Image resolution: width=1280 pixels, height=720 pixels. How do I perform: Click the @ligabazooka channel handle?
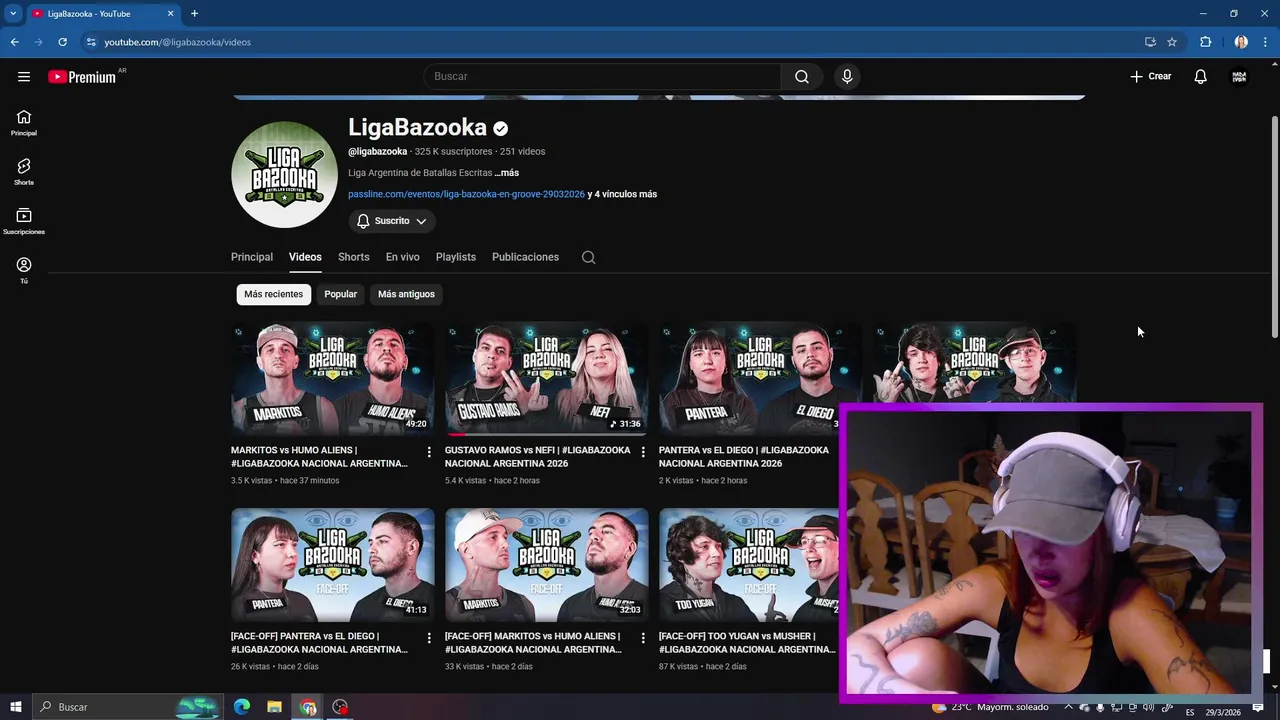coord(377,152)
